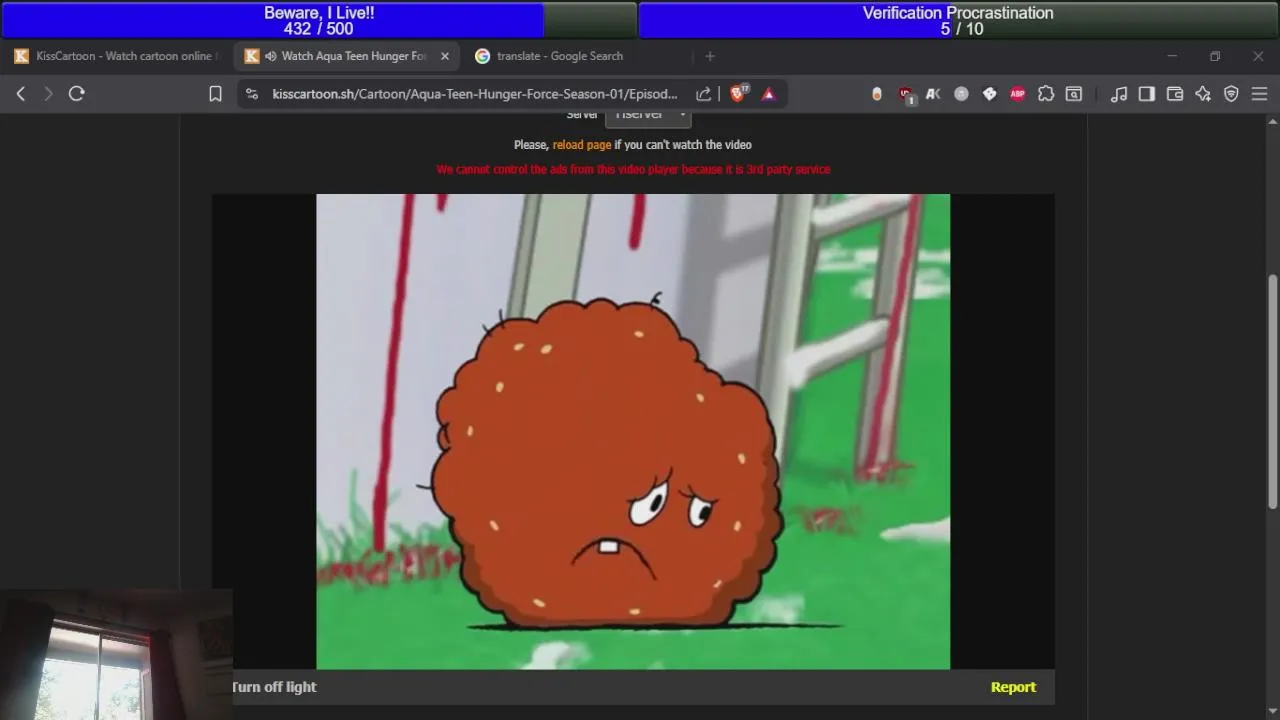The width and height of the screenshot is (1280, 720).
Task: Open the uBlock Origin extension
Action: click(906, 94)
